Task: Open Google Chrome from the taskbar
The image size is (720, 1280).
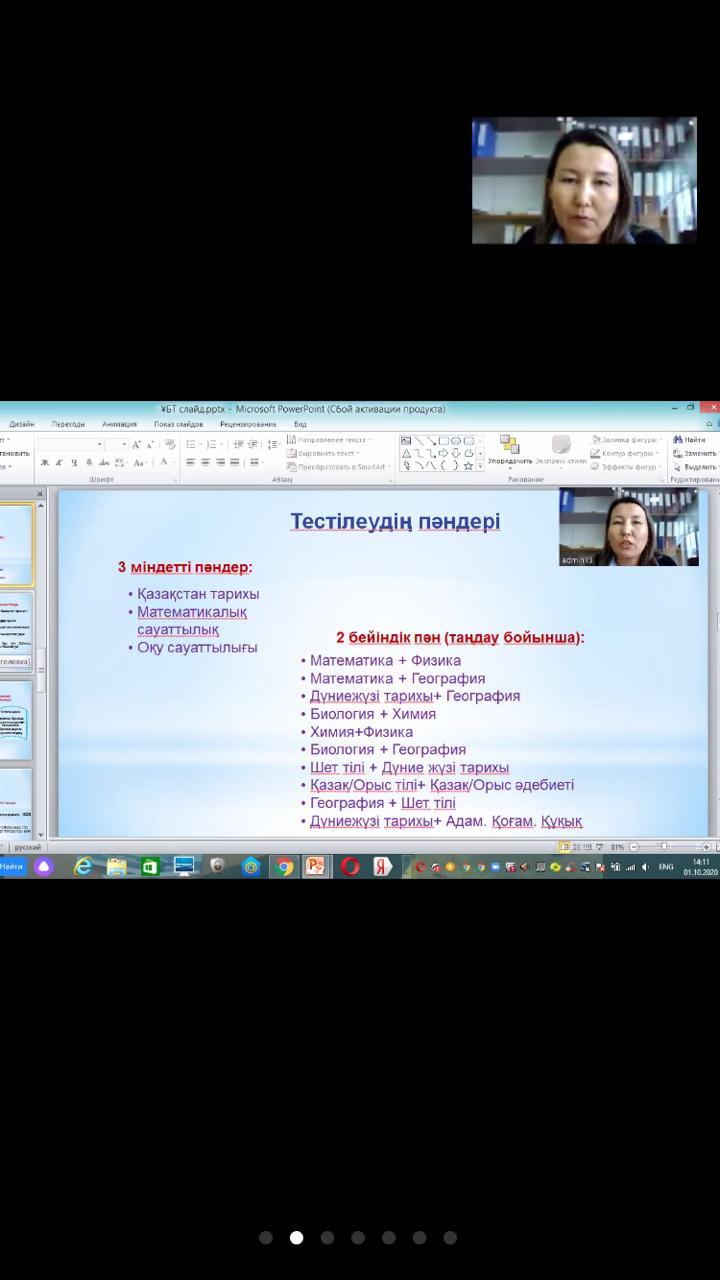Action: click(x=285, y=867)
